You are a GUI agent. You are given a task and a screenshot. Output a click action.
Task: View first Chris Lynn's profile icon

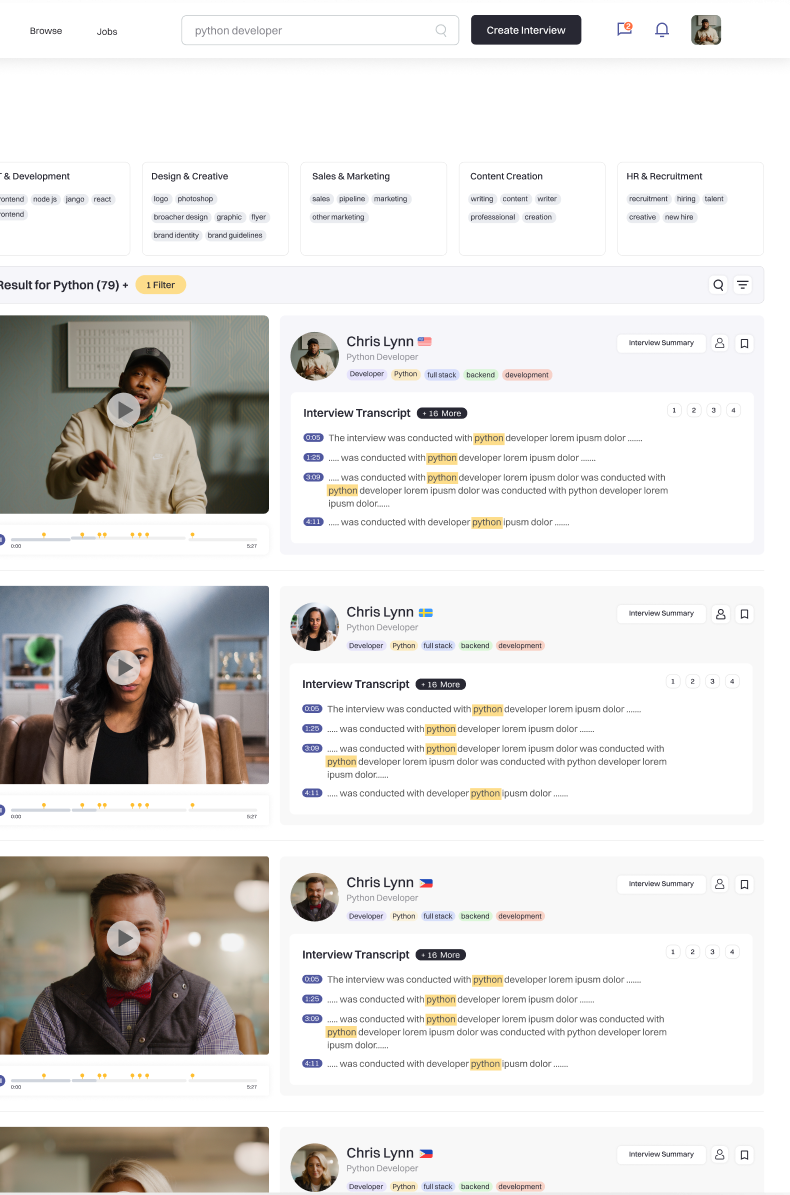tap(719, 343)
